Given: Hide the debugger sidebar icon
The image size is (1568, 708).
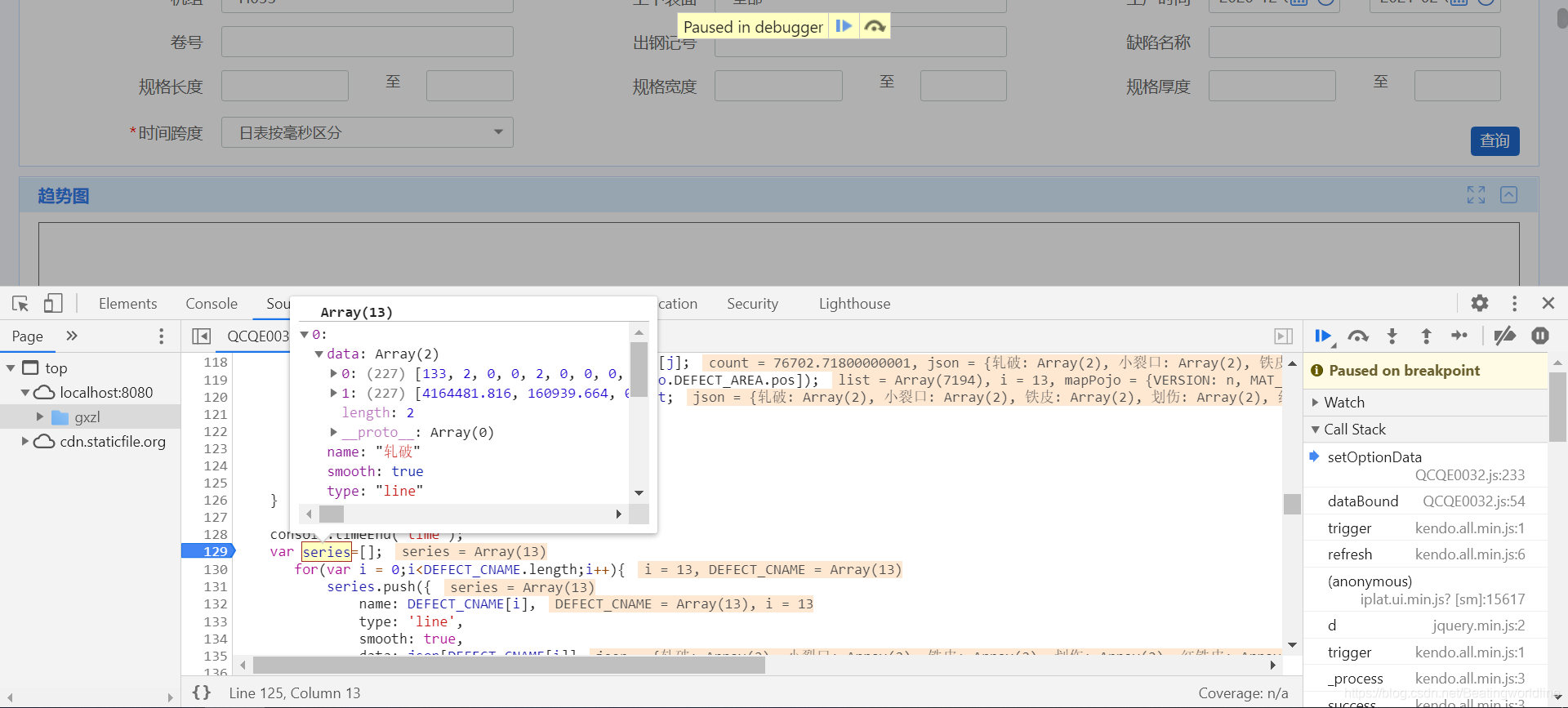Looking at the screenshot, I should (1283, 336).
